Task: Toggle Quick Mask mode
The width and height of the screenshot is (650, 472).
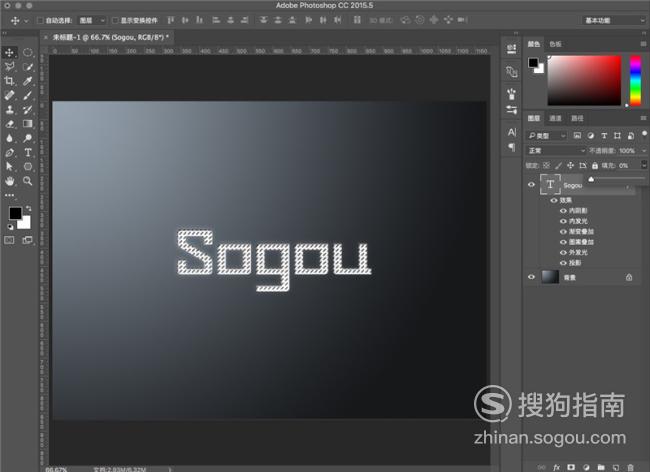Action: [x=9, y=240]
